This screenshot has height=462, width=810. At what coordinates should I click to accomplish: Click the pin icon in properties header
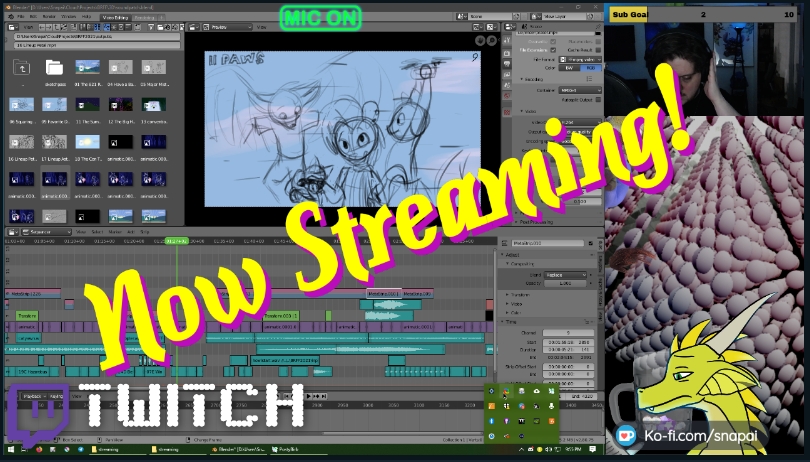pos(598,26)
